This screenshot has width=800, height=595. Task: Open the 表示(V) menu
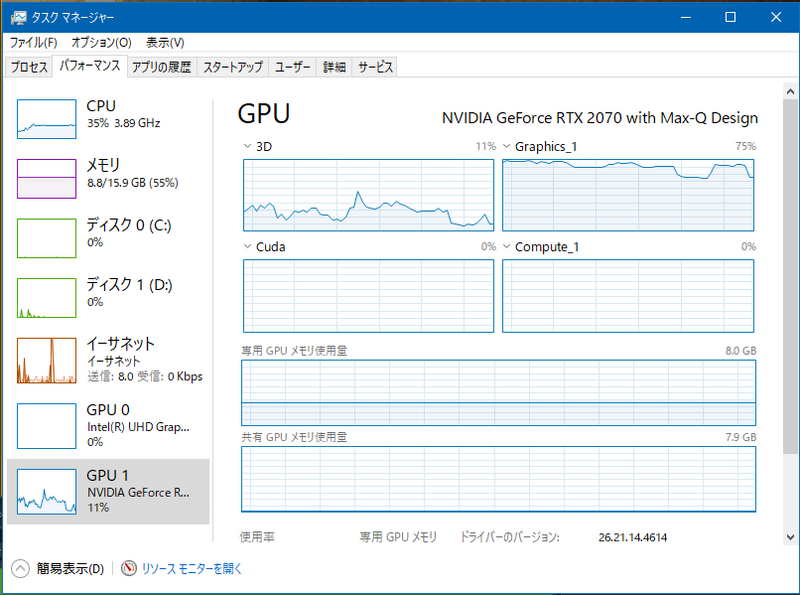tap(165, 42)
